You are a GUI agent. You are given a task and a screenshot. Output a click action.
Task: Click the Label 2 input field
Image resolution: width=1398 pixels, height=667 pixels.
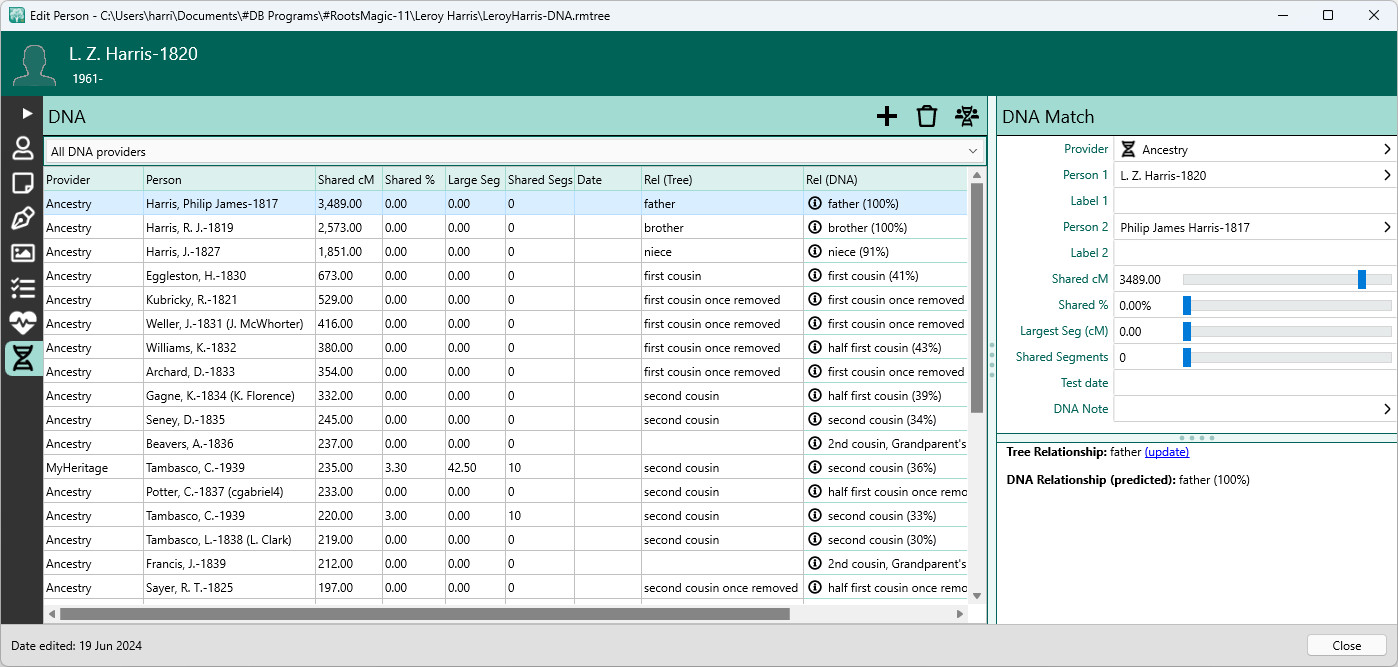tap(1254, 253)
